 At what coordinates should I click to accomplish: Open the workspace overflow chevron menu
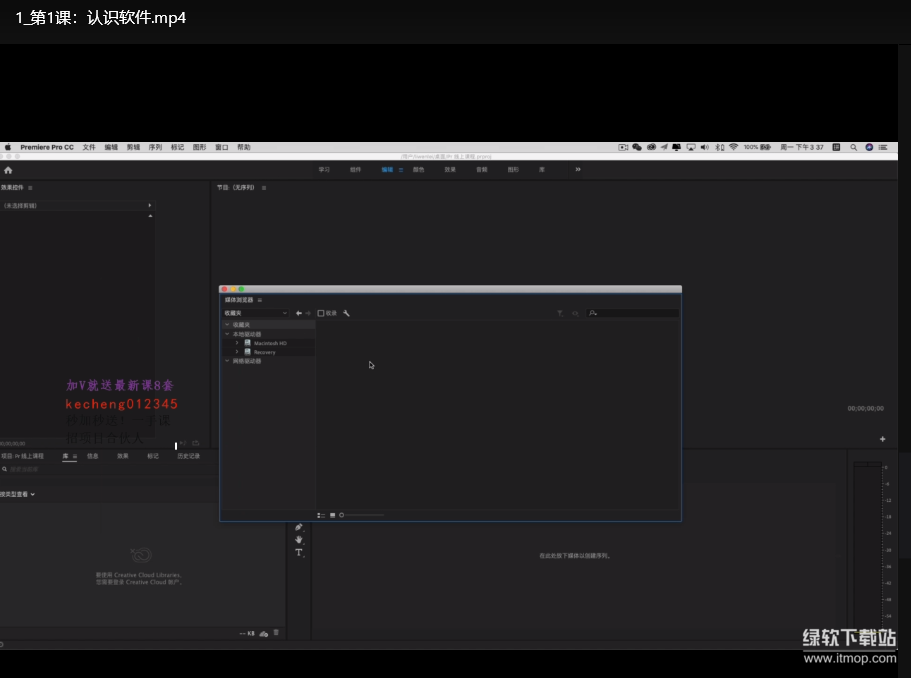click(x=578, y=170)
